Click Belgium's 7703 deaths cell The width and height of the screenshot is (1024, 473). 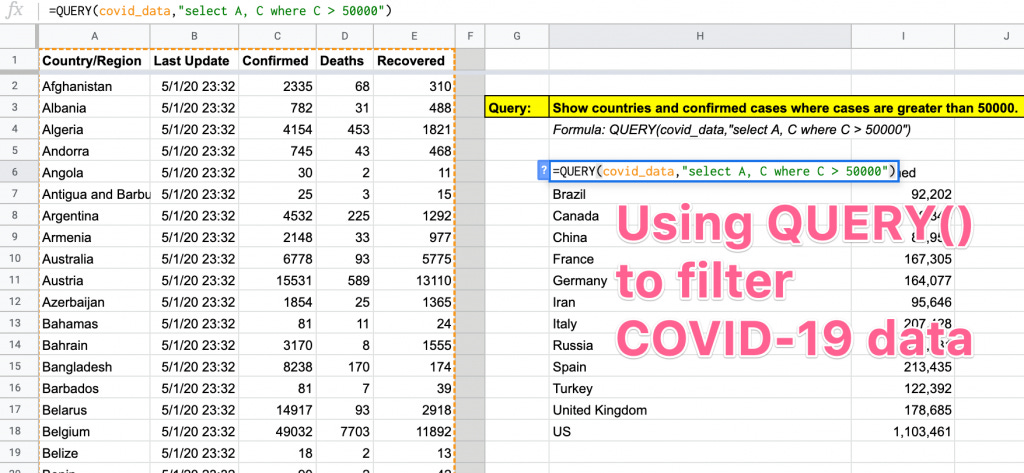[x=345, y=431]
